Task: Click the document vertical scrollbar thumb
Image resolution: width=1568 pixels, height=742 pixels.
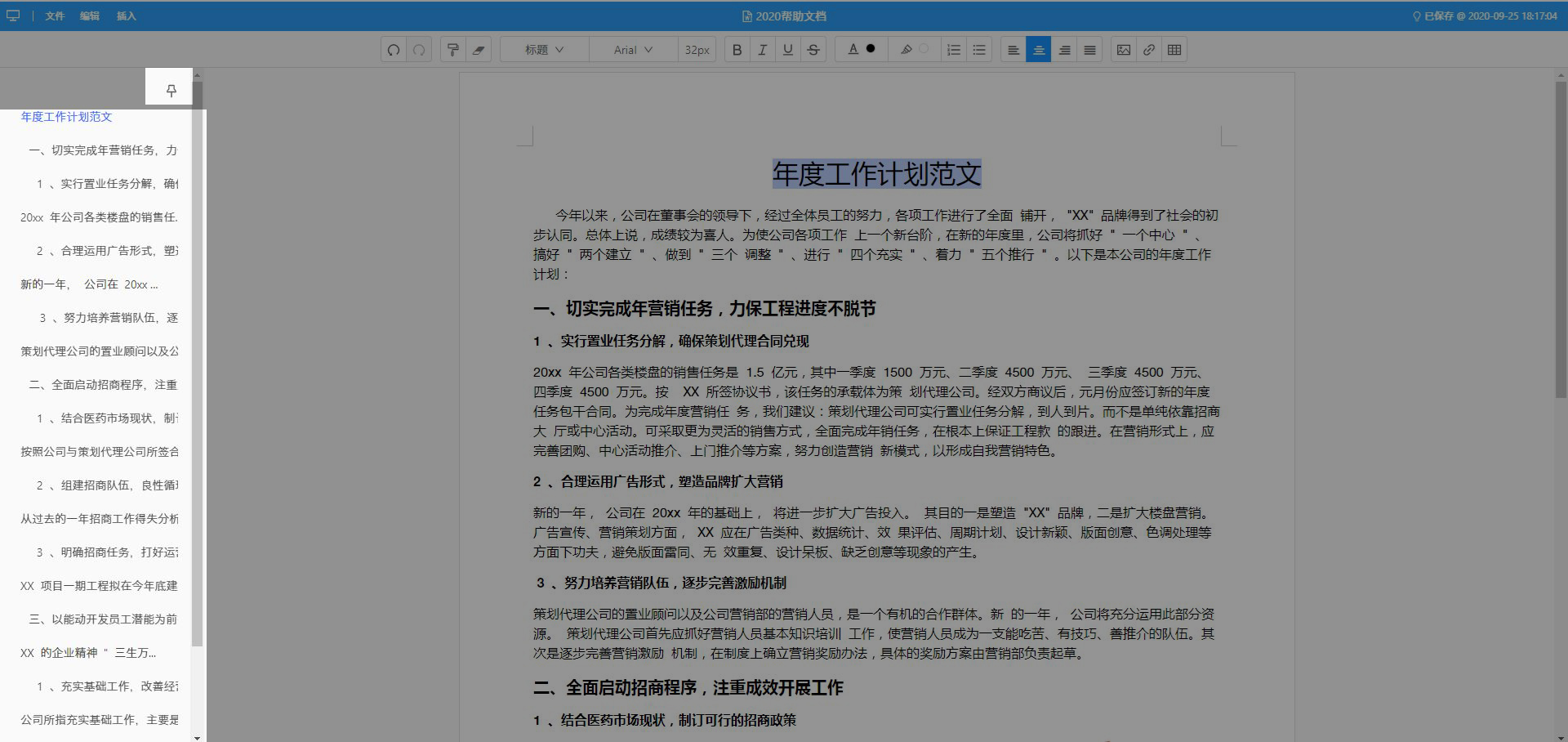Action: point(1561,239)
